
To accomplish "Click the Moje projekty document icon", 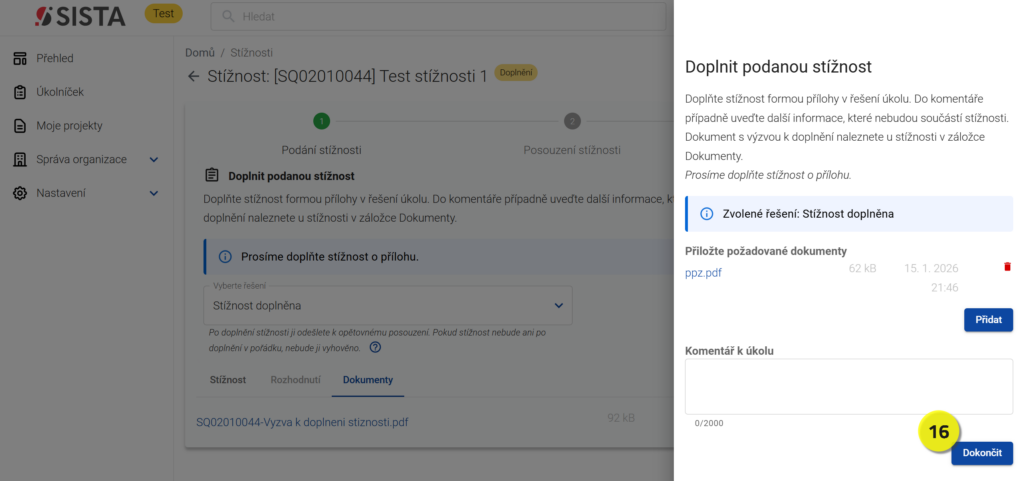I will click(19, 126).
